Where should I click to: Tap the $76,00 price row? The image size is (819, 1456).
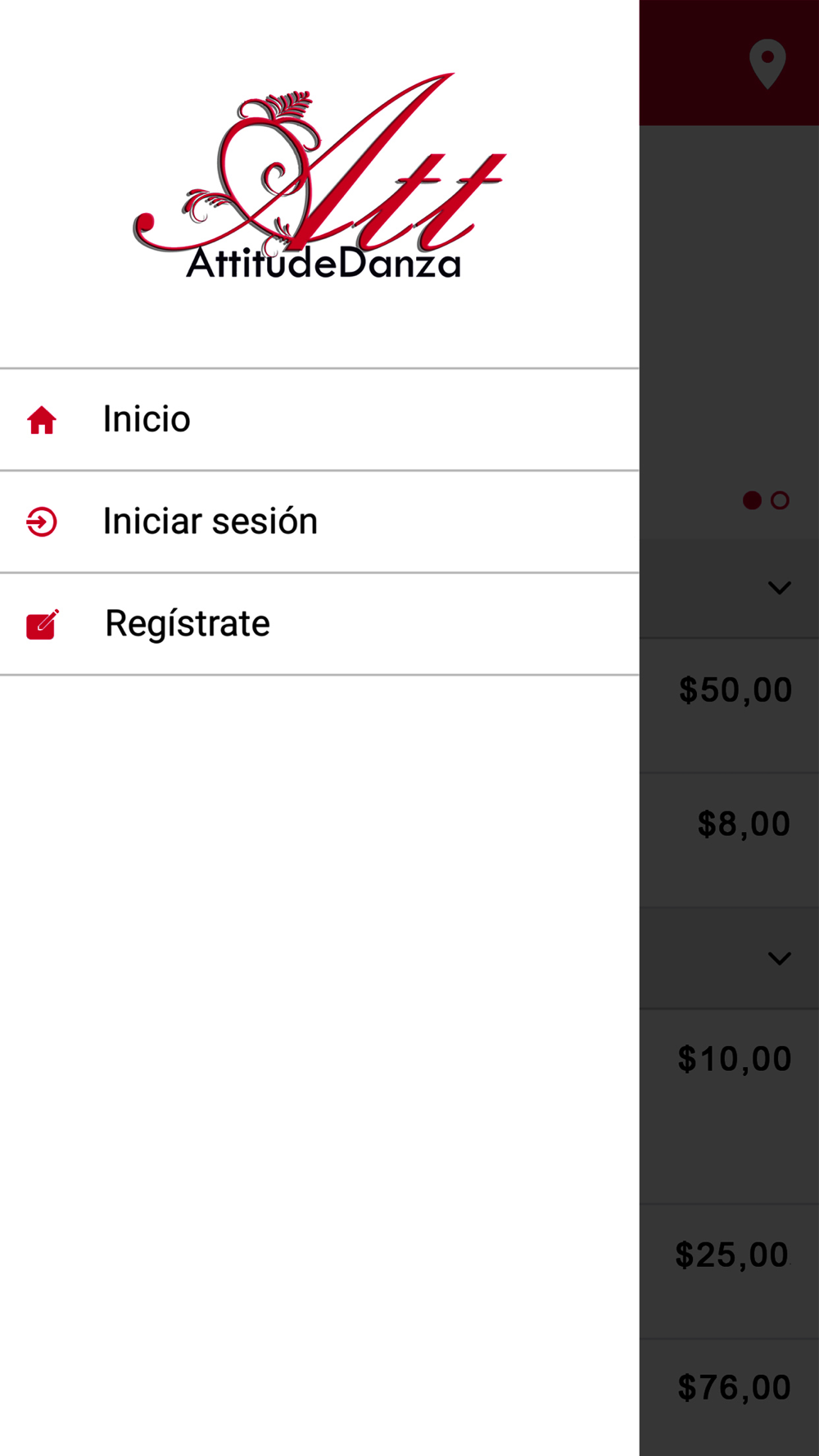click(x=729, y=1398)
